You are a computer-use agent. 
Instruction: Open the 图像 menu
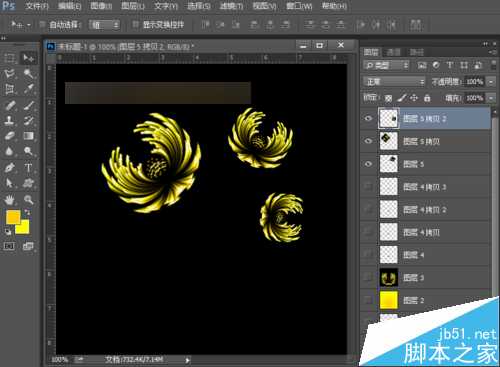click(101, 6)
